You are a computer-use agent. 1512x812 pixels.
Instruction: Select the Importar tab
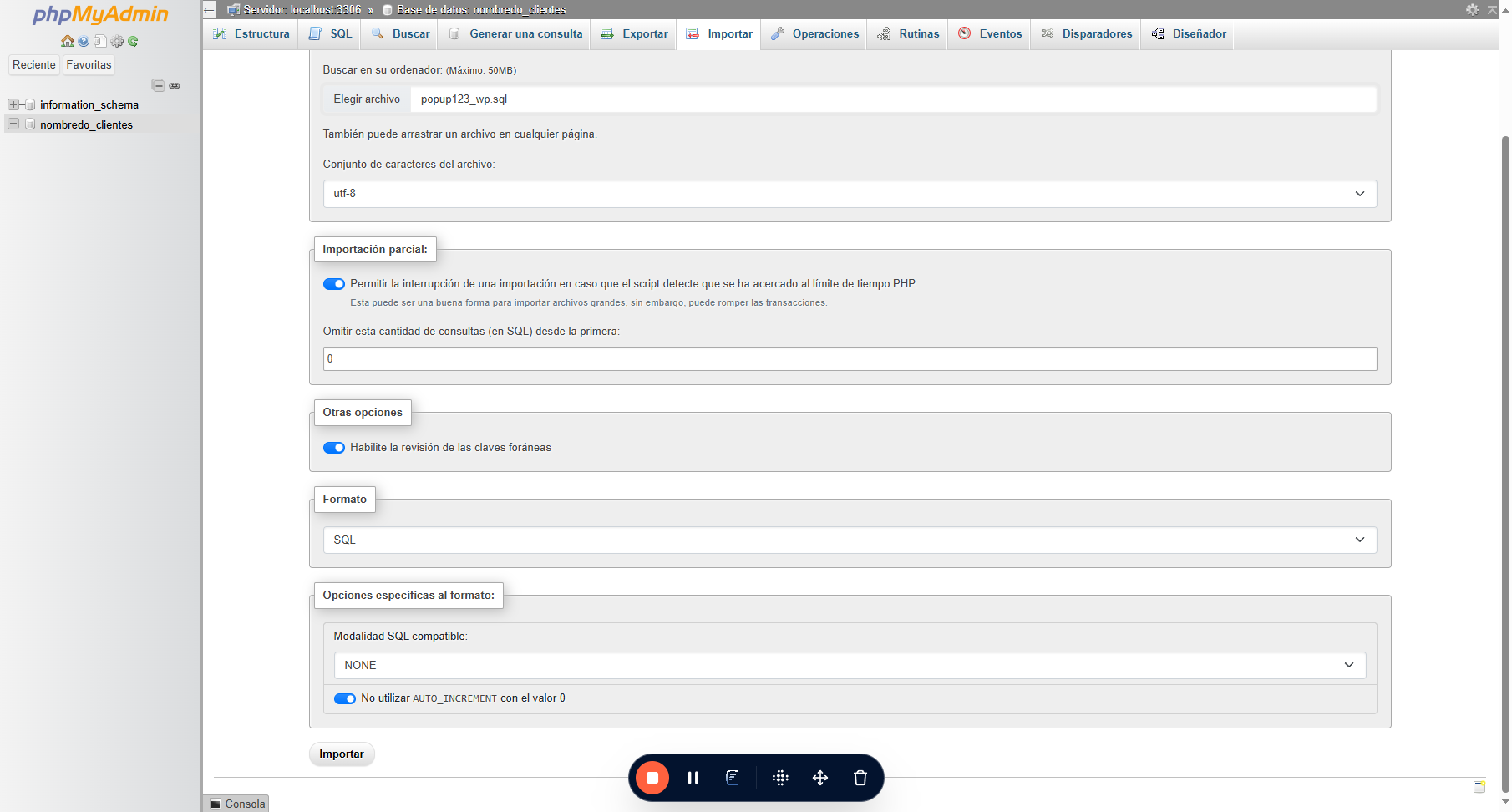(x=719, y=33)
